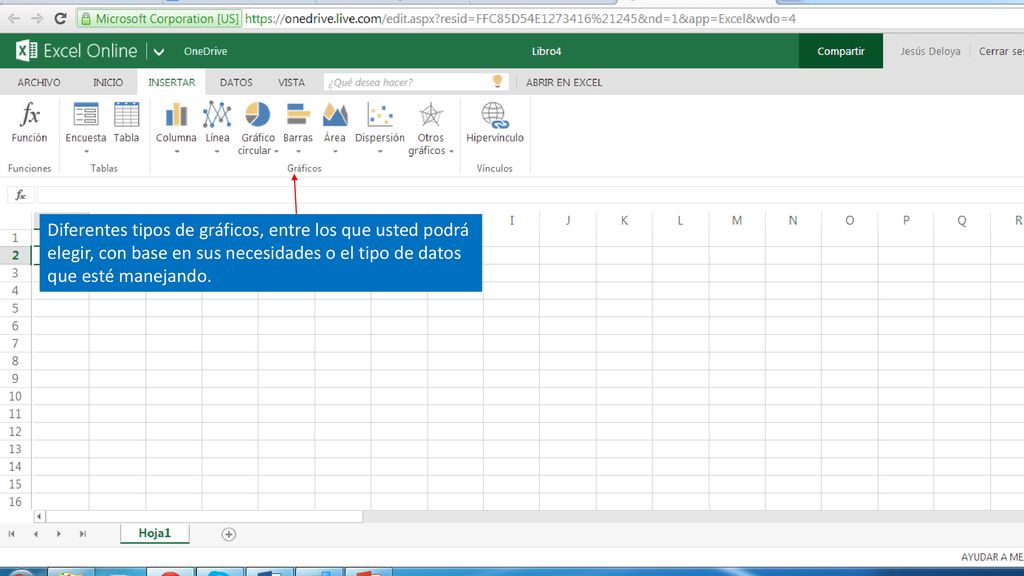This screenshot has width=1024, height=576.
Task: Select column O header
Action: coord(850,221)
